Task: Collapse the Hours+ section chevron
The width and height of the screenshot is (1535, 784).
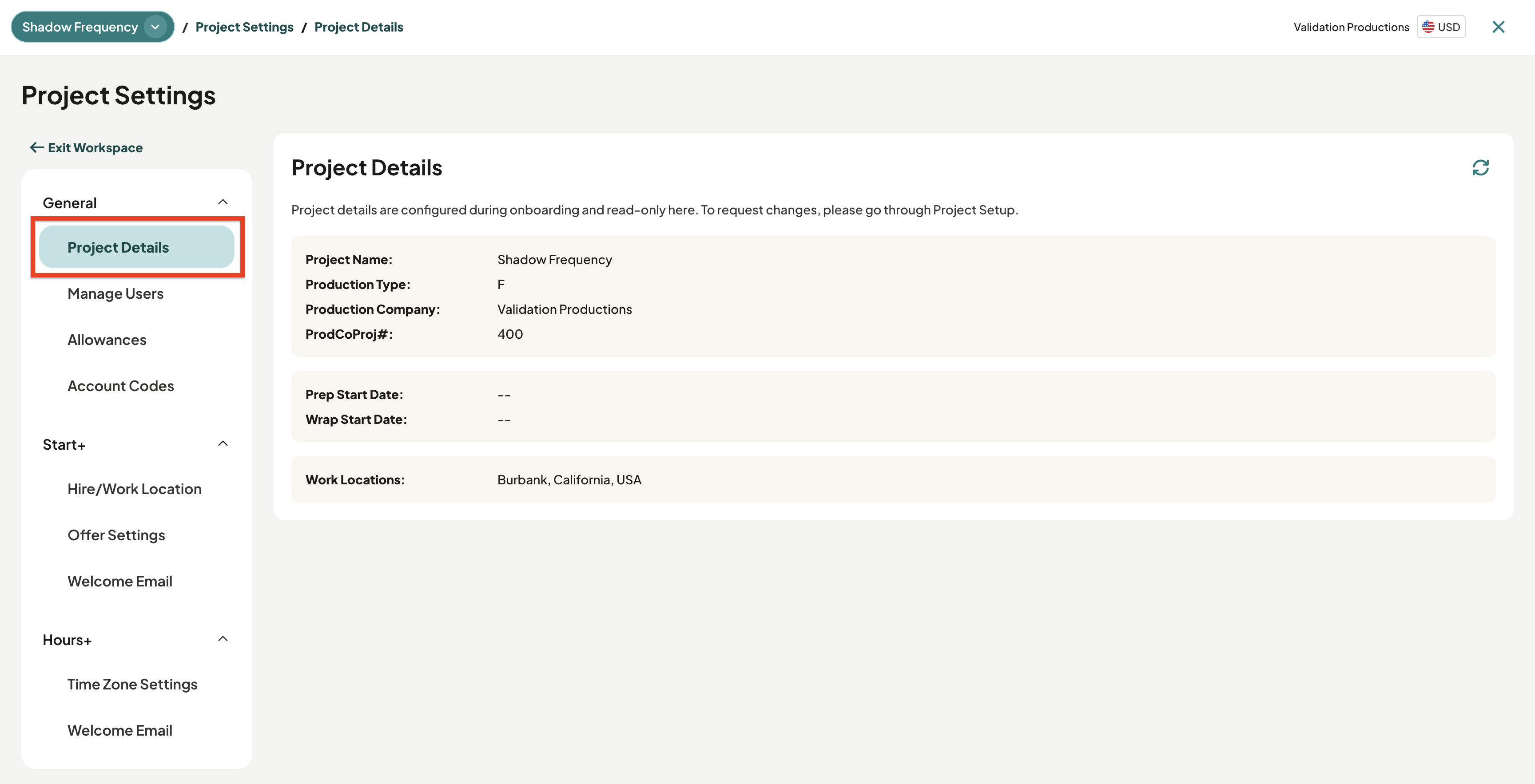Action: [x=223, y=639]
